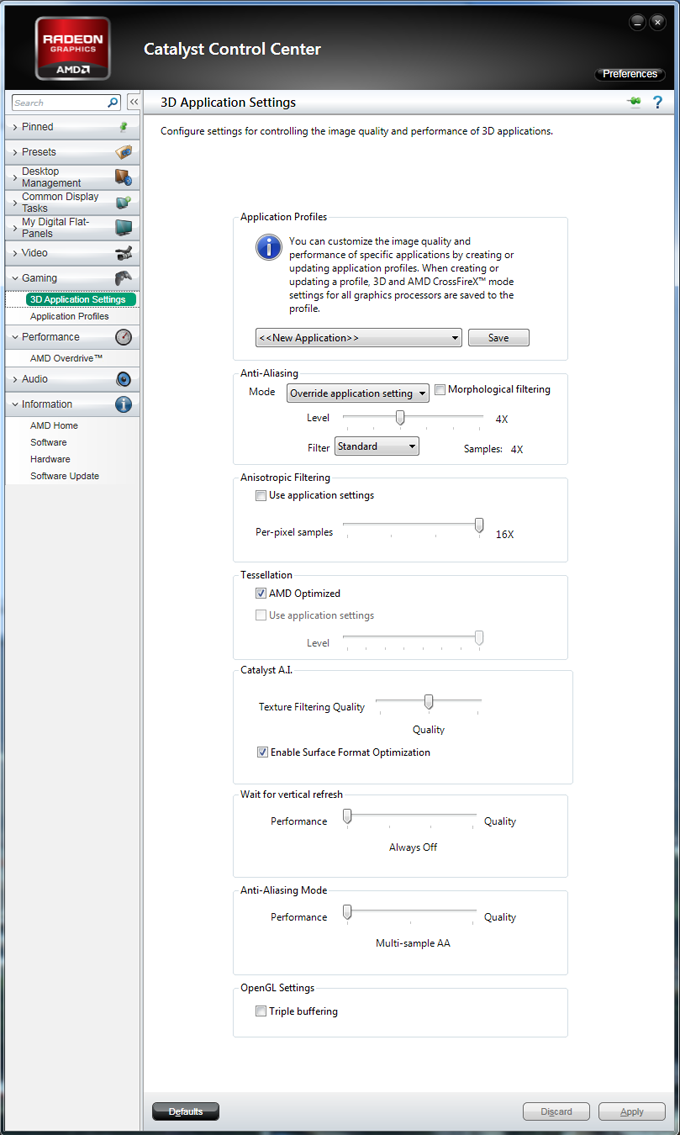680x1135 pixels.
Task: Open help with the question mark icon
Action: point(658,103)
